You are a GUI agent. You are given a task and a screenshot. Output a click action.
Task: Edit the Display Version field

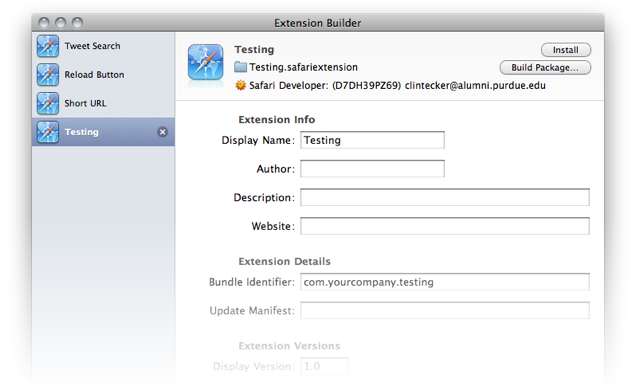pos(324,366)
